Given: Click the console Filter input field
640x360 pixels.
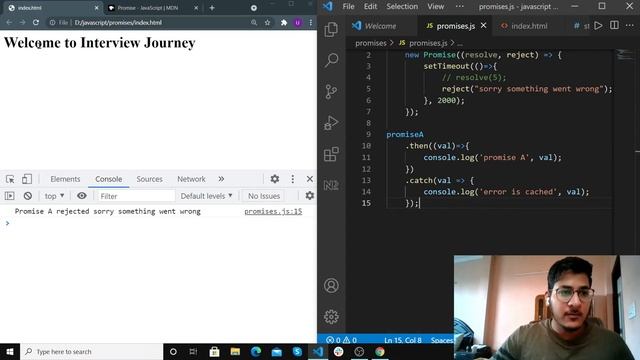Looking at the screenshot, I should tap(136, 196).
